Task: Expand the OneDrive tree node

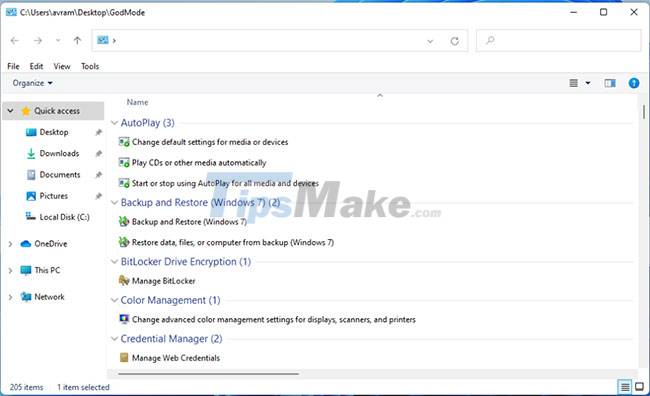Action: (x=10, y=244)
